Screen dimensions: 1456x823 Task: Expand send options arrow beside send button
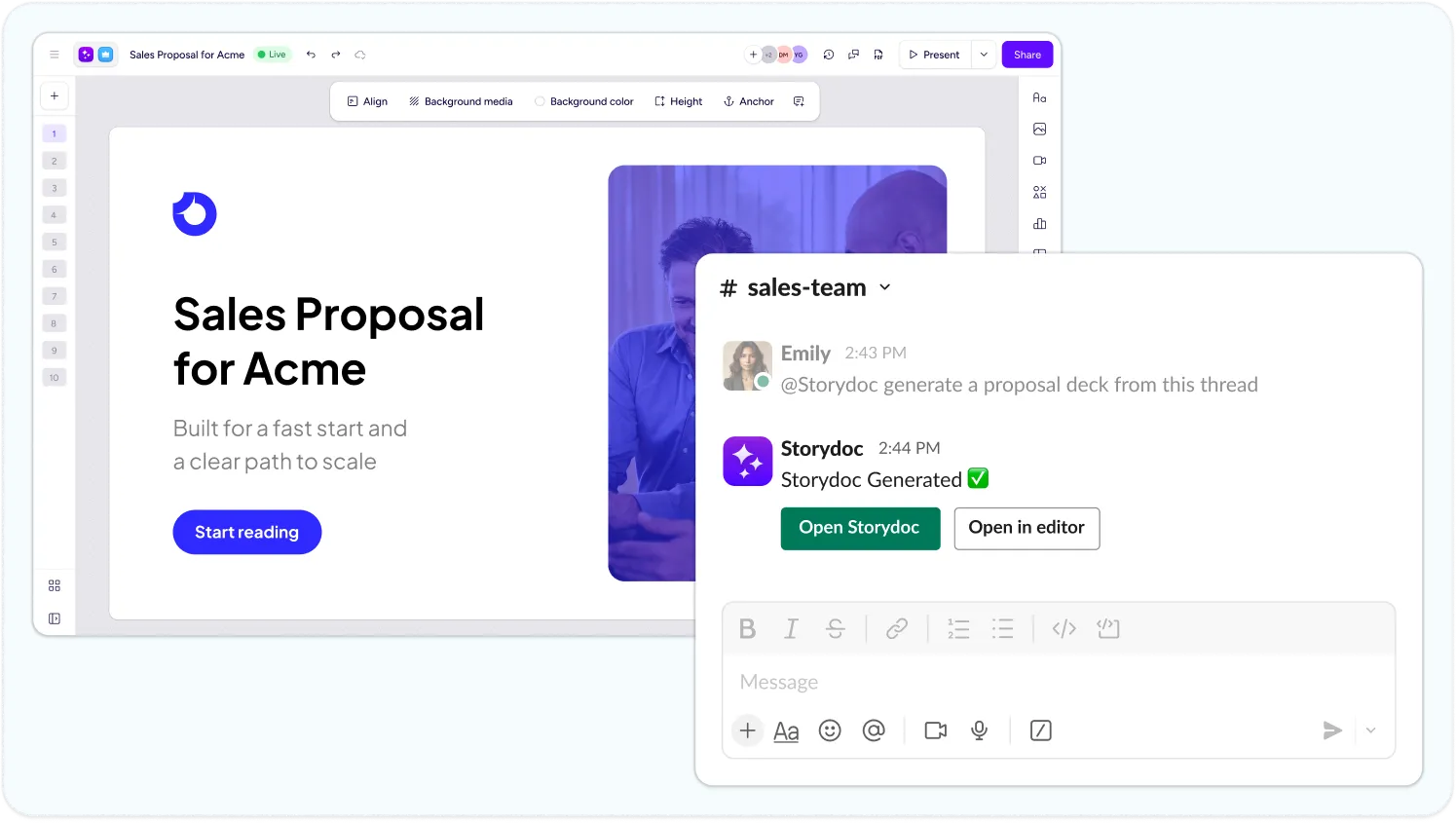(x=1370, y=730)
